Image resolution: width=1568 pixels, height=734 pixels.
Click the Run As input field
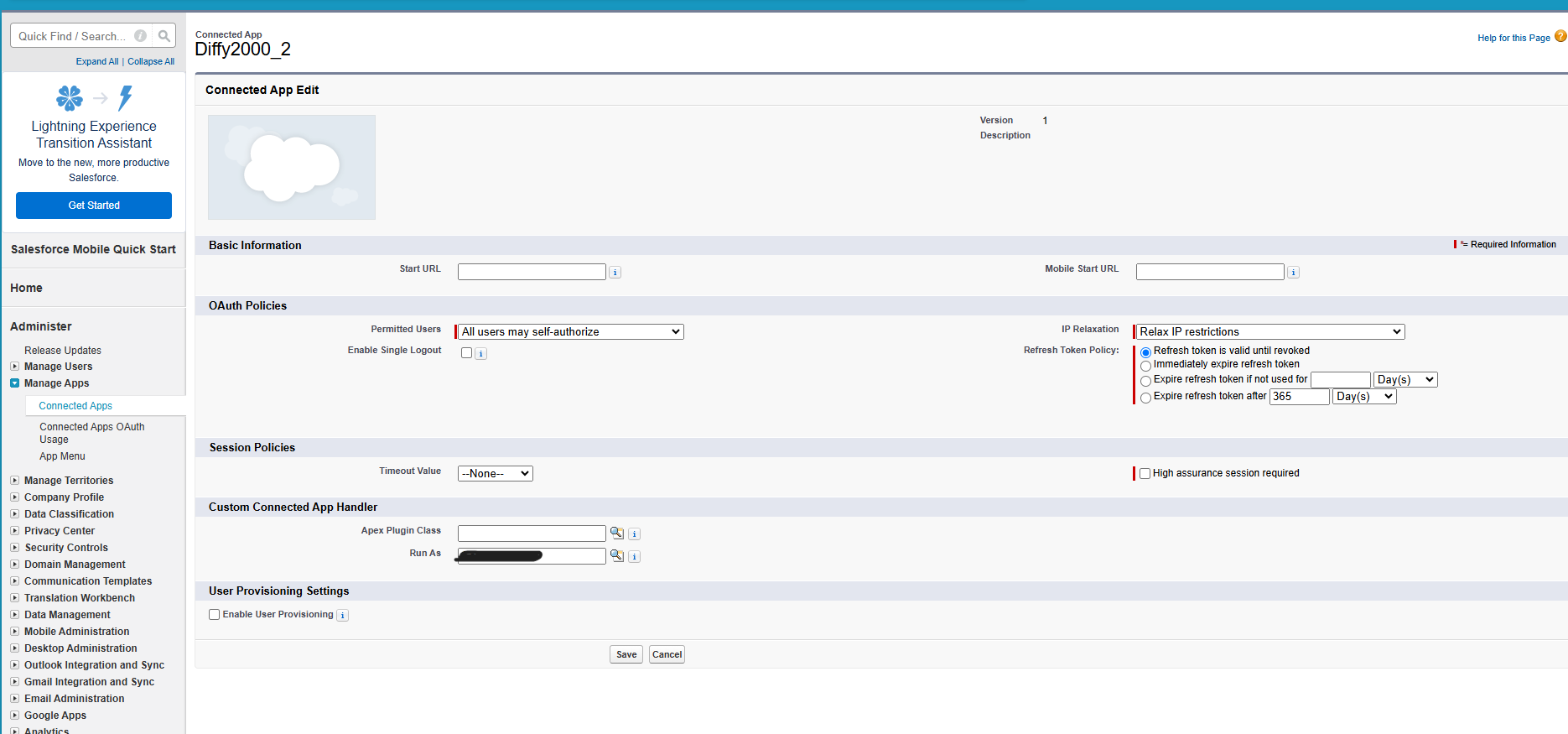pyautogui.click(x=532, y=556)
